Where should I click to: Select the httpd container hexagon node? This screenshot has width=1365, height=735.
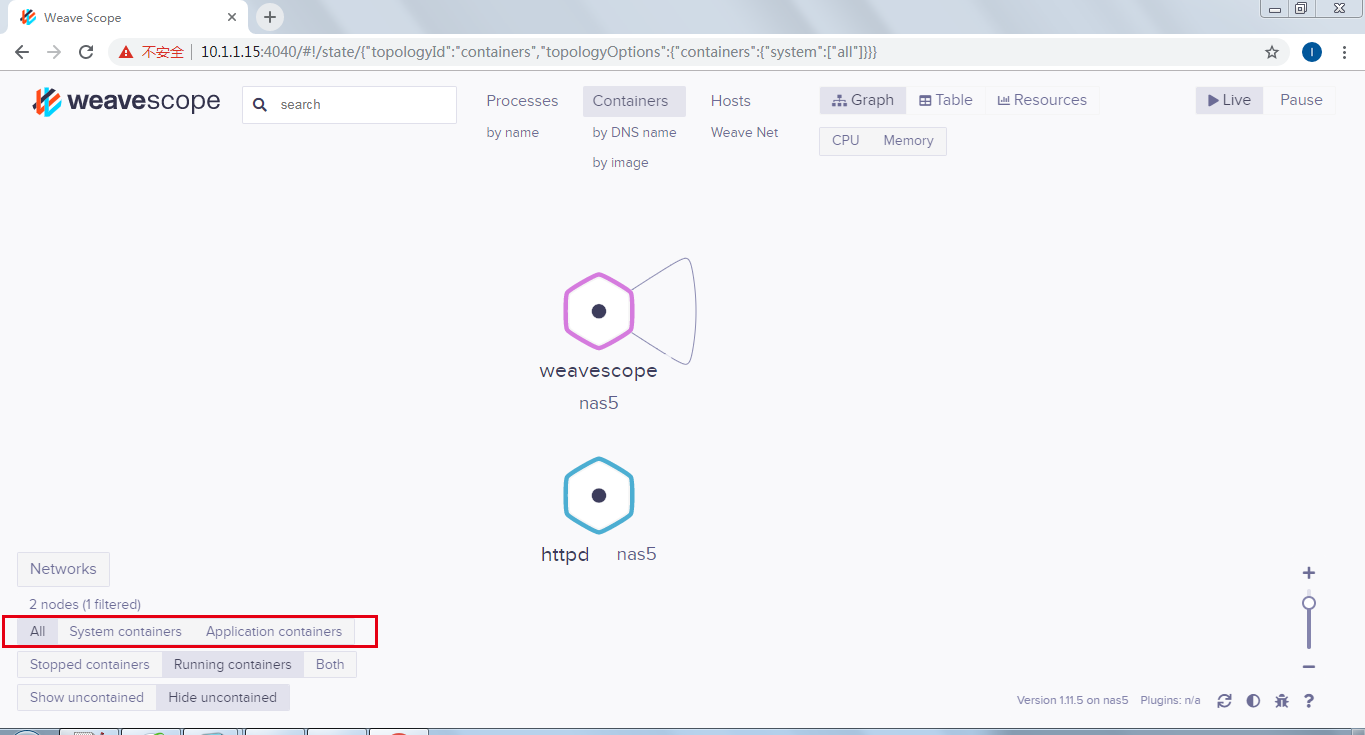(599, 495)
